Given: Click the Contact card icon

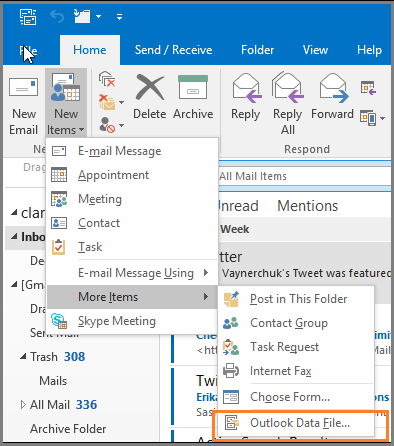Looking at the screenshot, I should pos(59,223).
